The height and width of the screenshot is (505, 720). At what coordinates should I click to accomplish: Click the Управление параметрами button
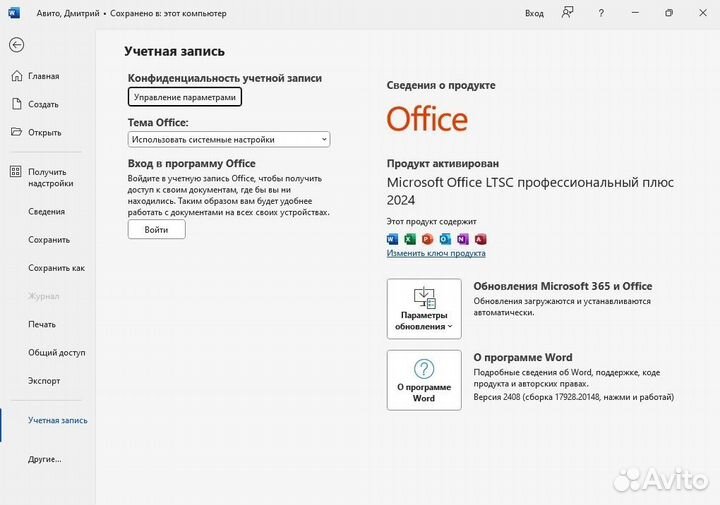[185, 97]
